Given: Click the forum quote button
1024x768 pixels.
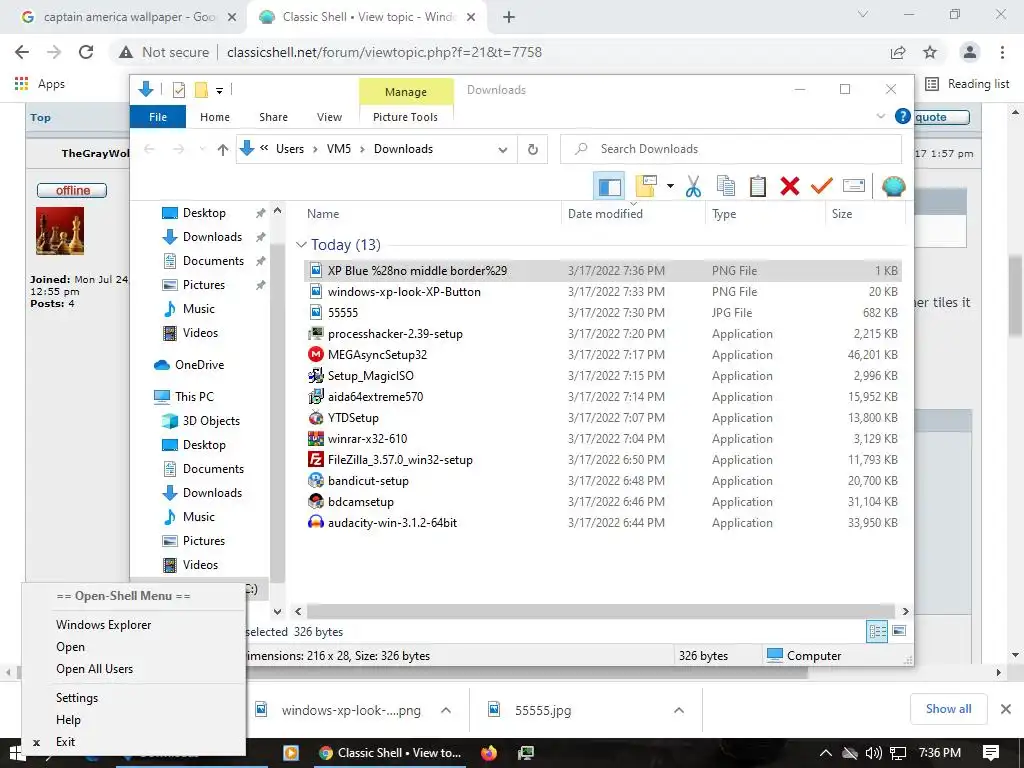Looking at the screenshot, I should click(x=941, y=118).
